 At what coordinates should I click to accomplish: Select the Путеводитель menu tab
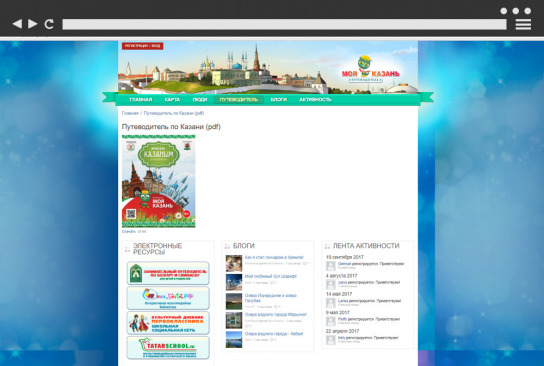[239, 100]
